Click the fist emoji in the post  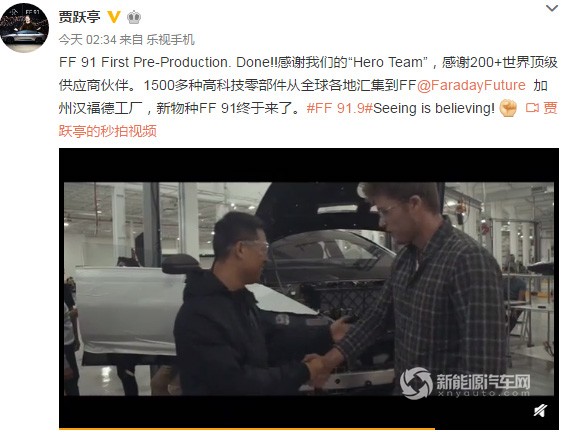pyautogui.click(x=508, y=108)
